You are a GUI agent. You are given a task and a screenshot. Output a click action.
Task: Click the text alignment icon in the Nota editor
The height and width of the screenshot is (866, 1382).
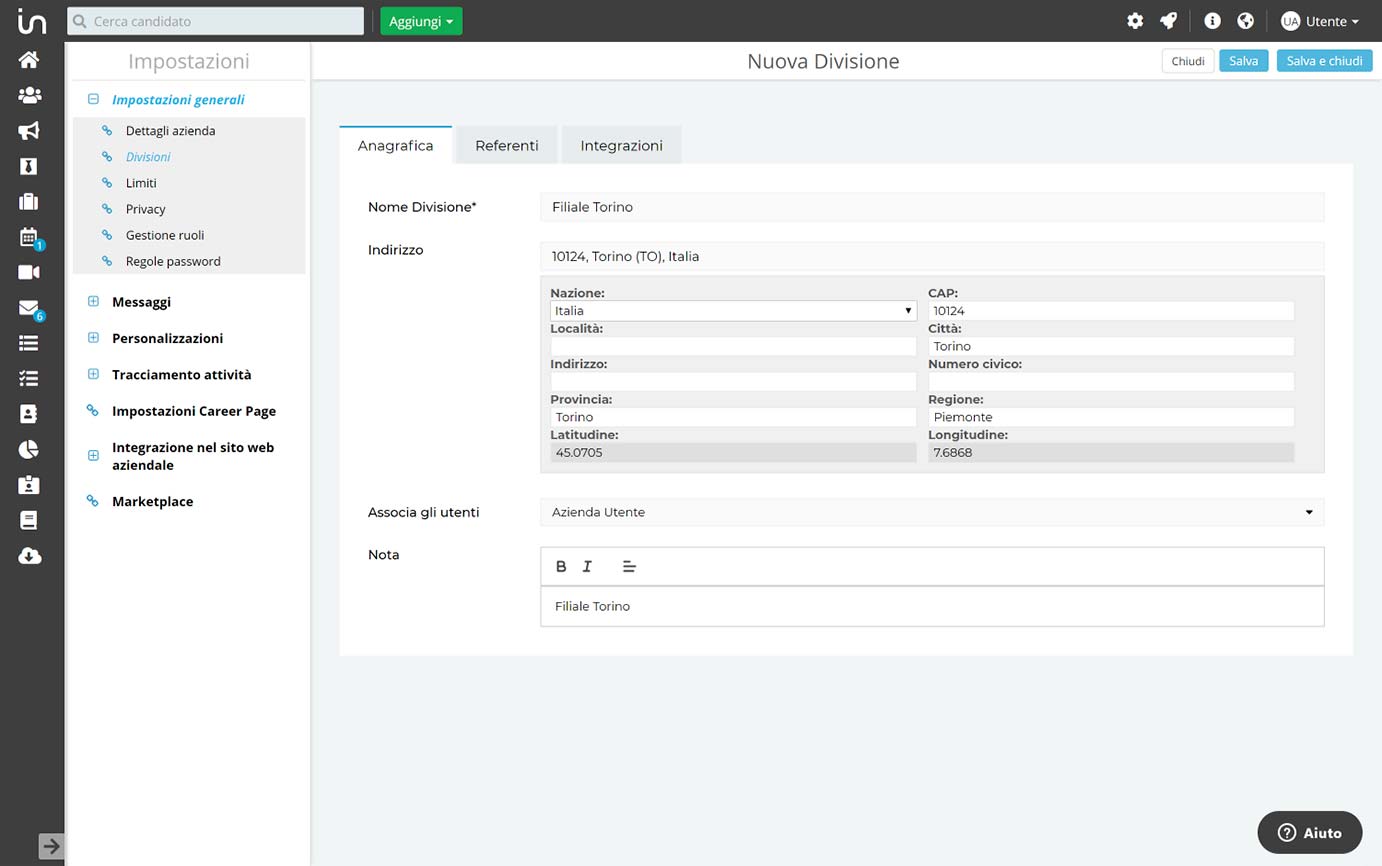click(x=629, y=566)
